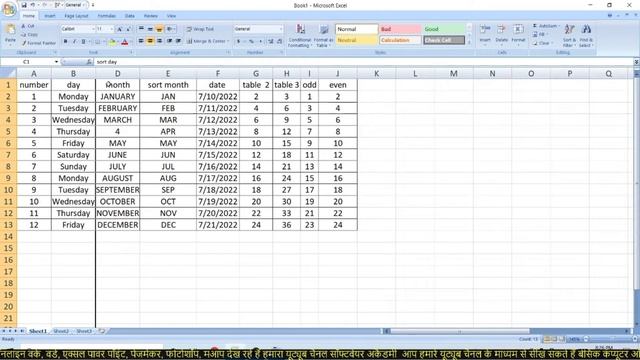Open the Formulas tab
Screen dimensions: 640x360
pos(107,16)
